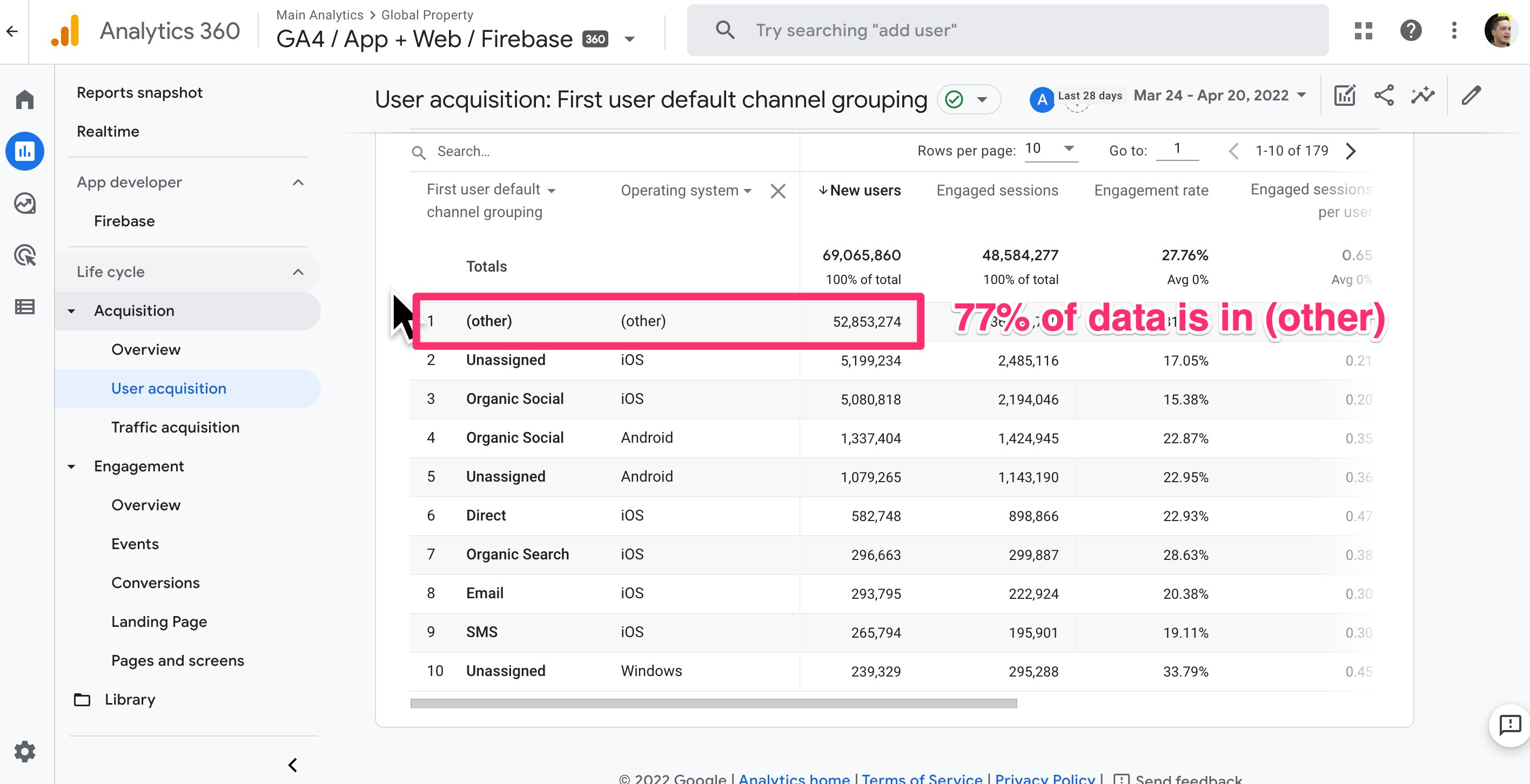Open Traffic acquisition report
This screenshot has width=1530, height=784.
(x=175, y=427)
